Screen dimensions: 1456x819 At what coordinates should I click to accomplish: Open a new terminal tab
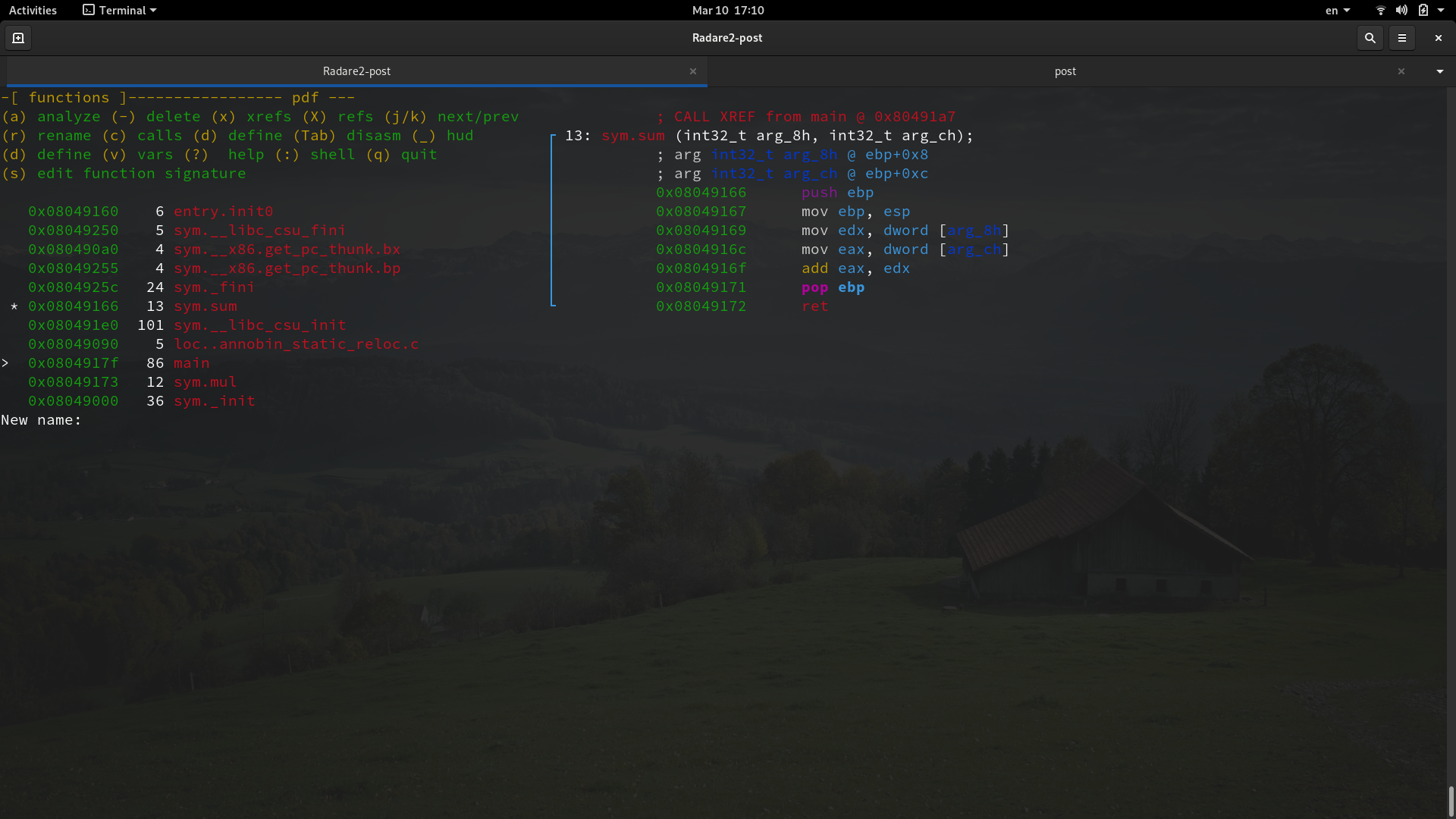(x=17, y=37)
